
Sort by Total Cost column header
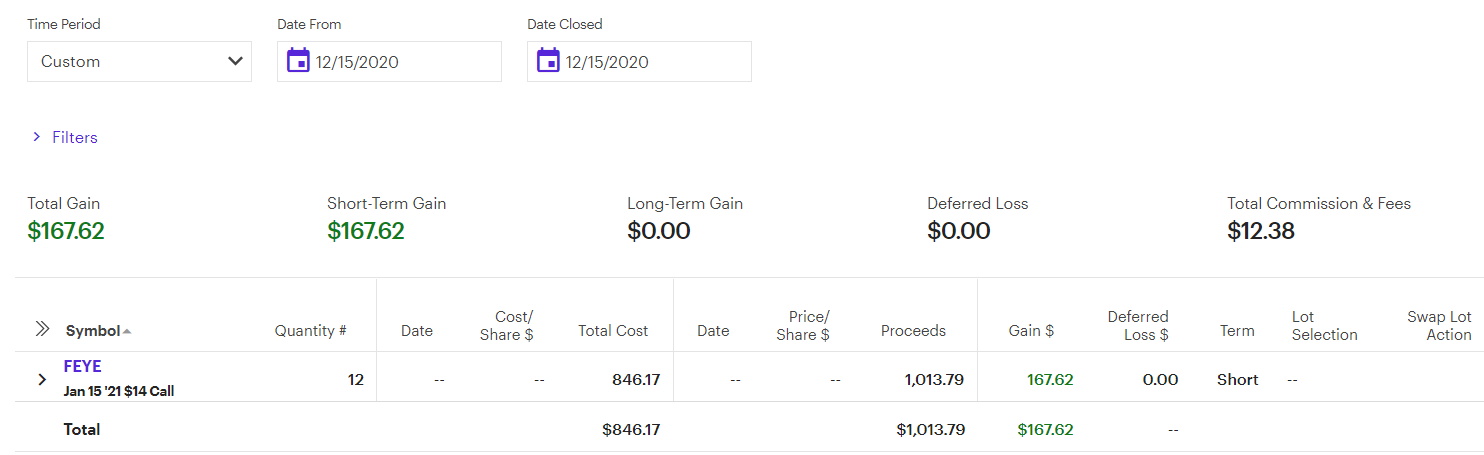(x=613, y=331)
